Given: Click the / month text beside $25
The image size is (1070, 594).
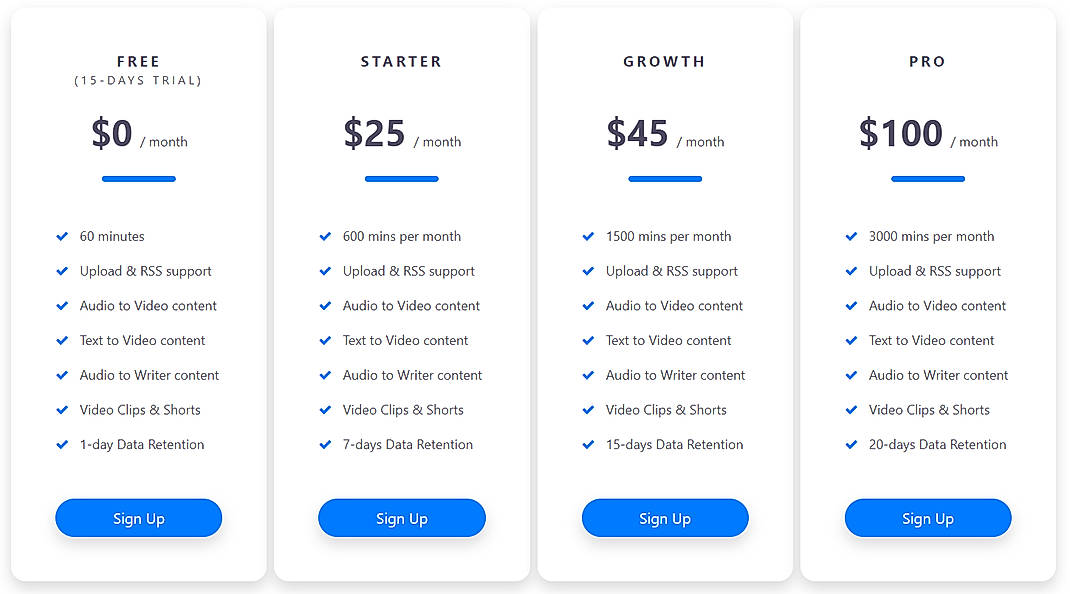Looking at the screenshot, I should tap(440, 142).
